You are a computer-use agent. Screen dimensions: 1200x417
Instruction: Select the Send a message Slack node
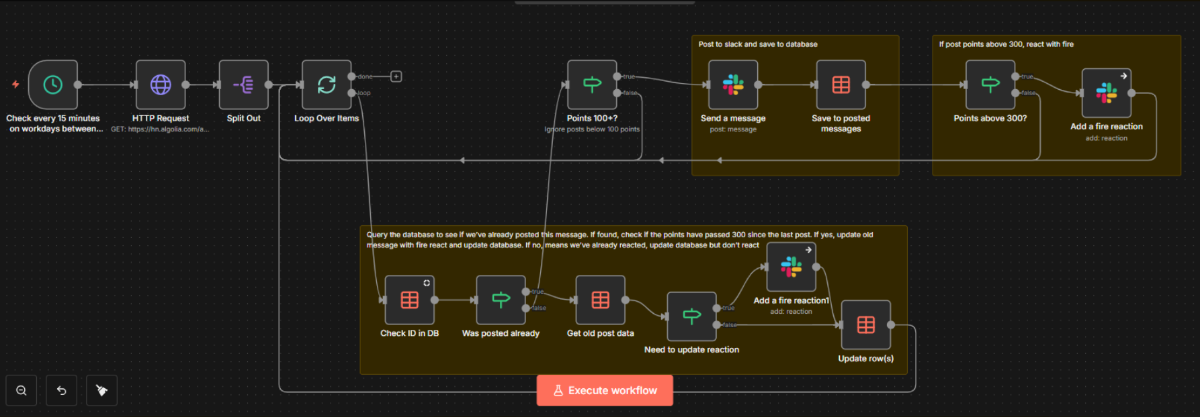coord(733,85)
